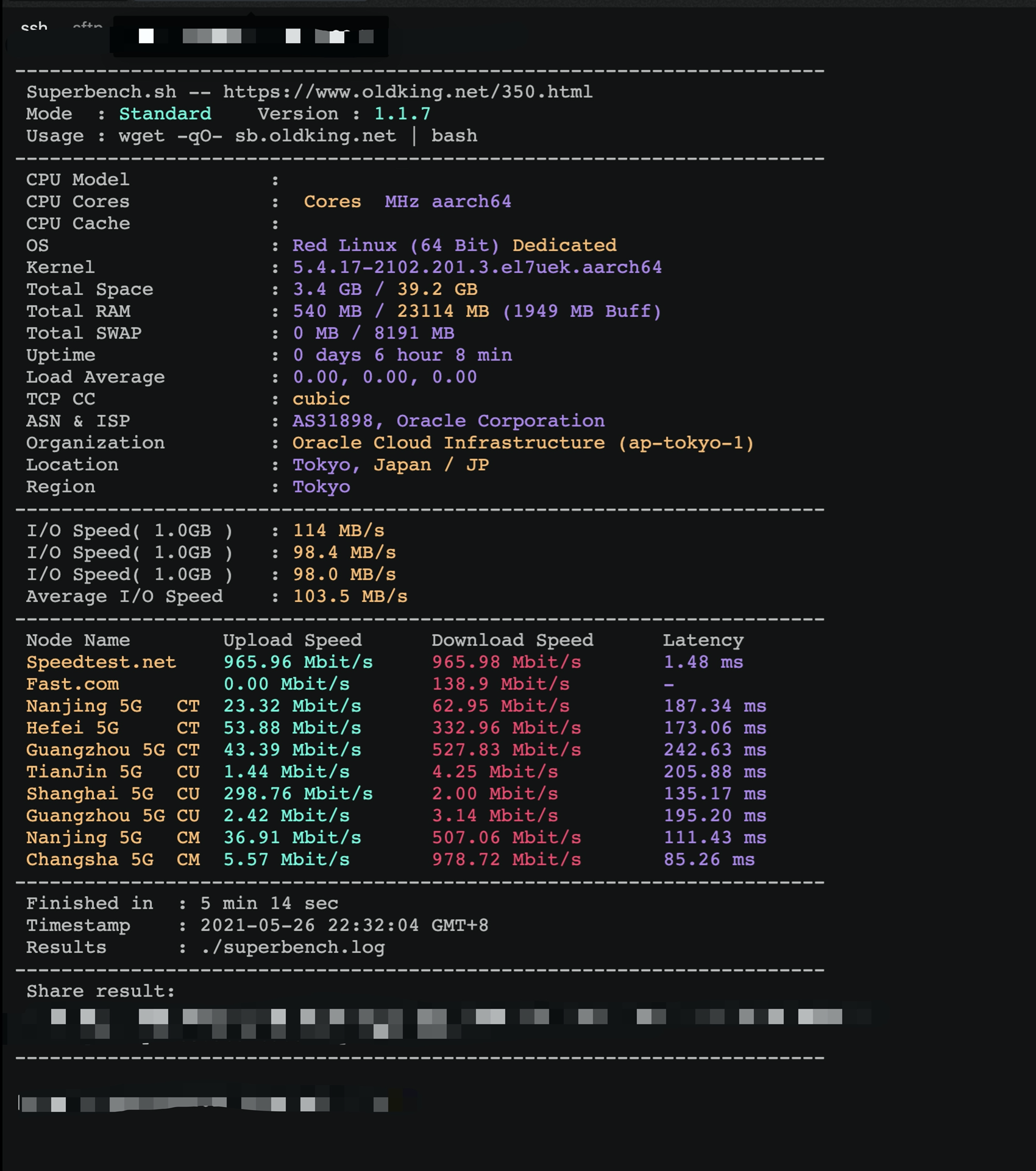This screenshot has height=1171, width=1036.
Task: Click the Standard mode value
Action: click(x=165, y=114)
